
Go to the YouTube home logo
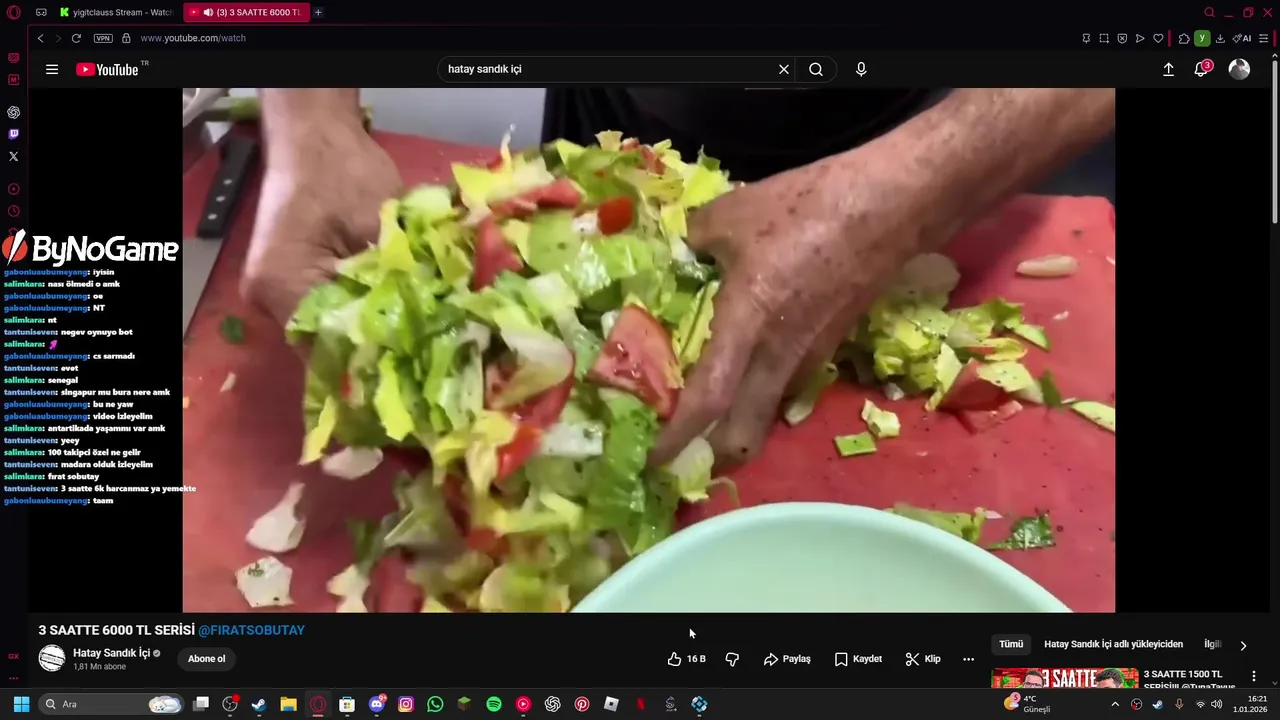(107, 69)
